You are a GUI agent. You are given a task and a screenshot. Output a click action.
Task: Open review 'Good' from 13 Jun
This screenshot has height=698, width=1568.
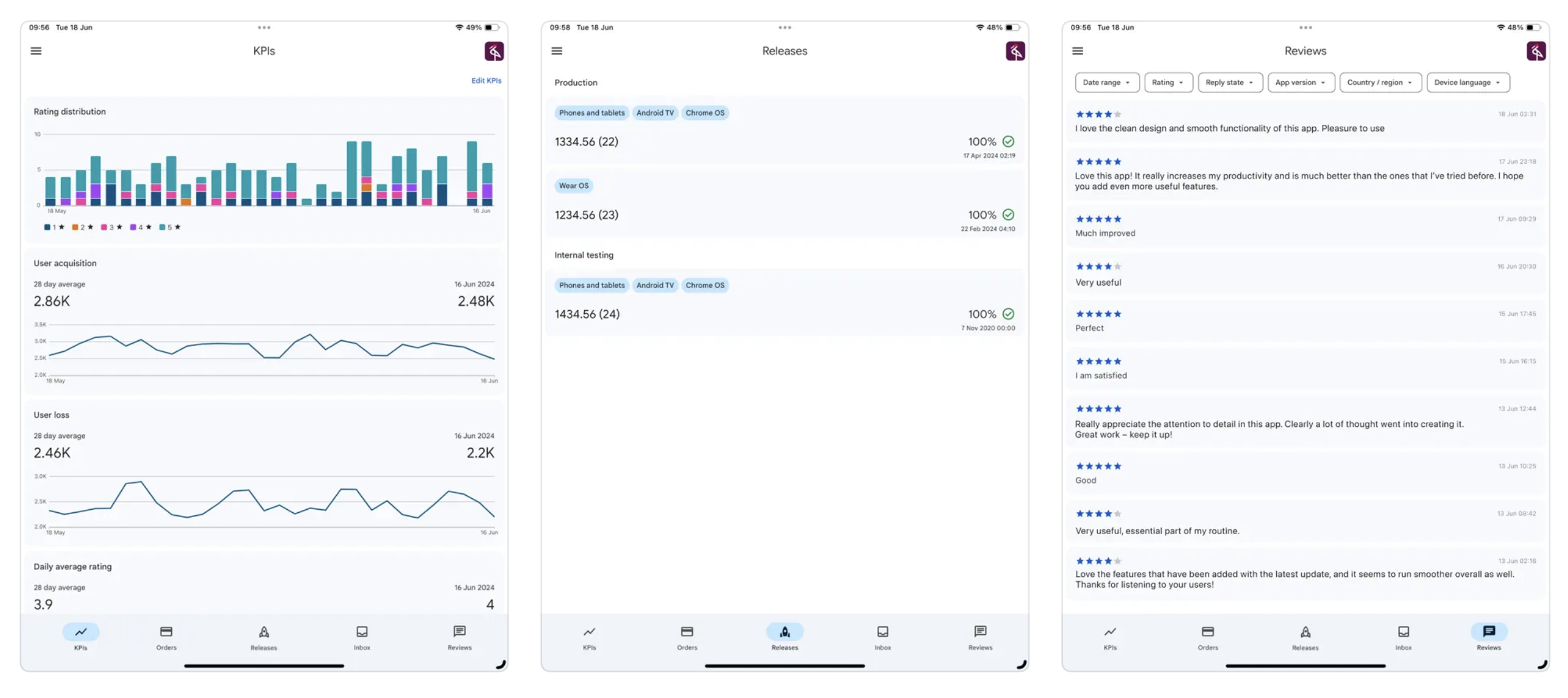click(x=1305, y=473)
